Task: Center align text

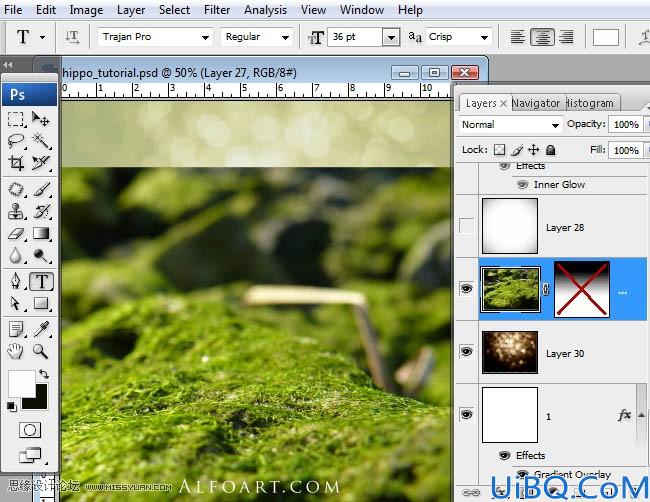Action: click(x=542, y=37)
